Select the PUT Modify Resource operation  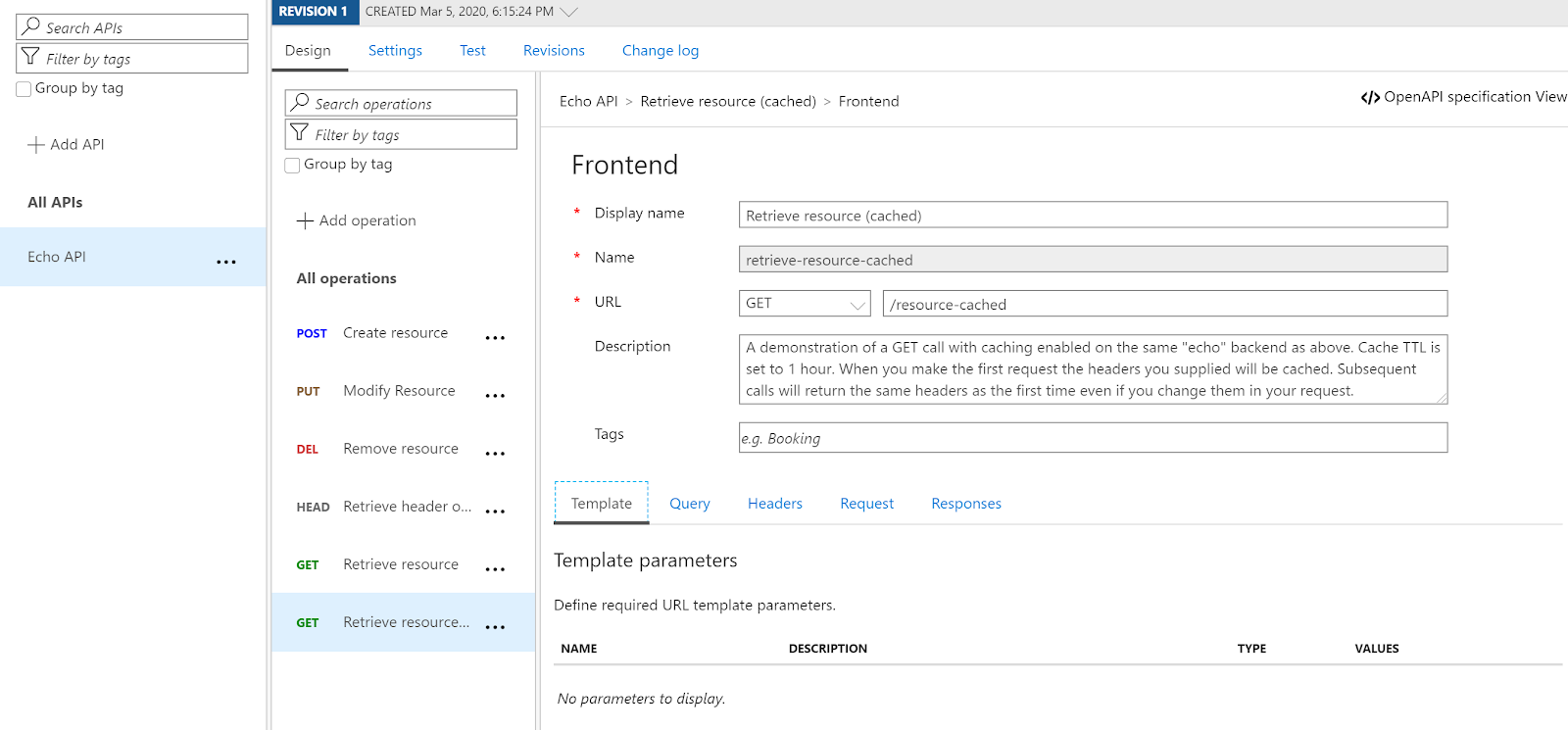[399, 391]
